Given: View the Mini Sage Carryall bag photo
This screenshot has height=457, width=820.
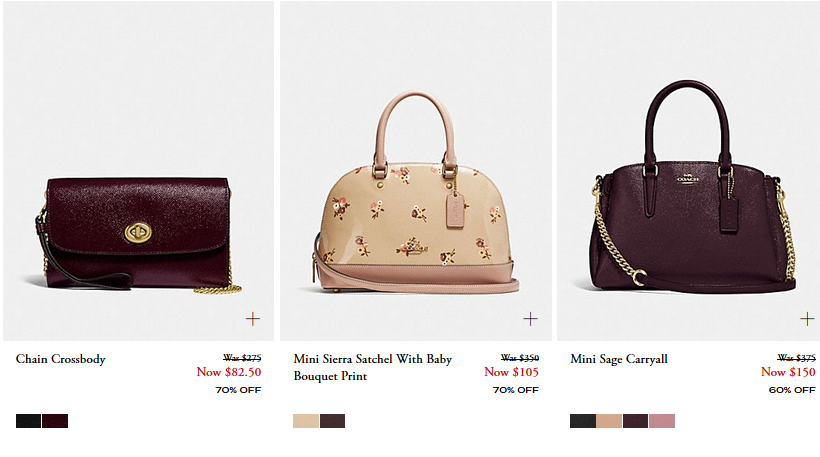Looking at the screenshot, I should coord(688,171).
